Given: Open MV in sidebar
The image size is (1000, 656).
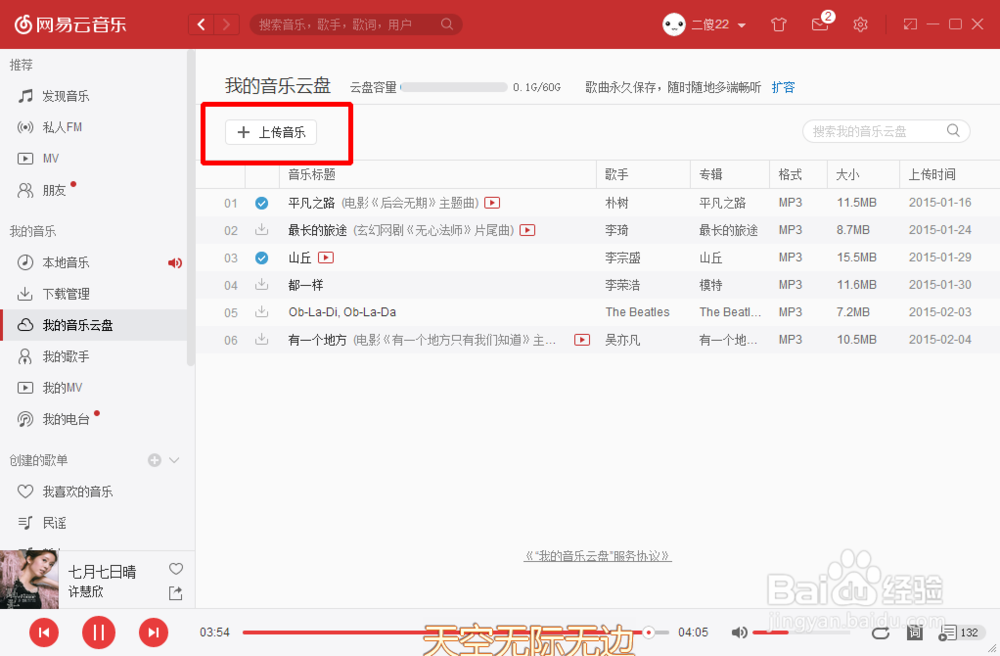Looking at the screenshot, I should coord(50,159).
